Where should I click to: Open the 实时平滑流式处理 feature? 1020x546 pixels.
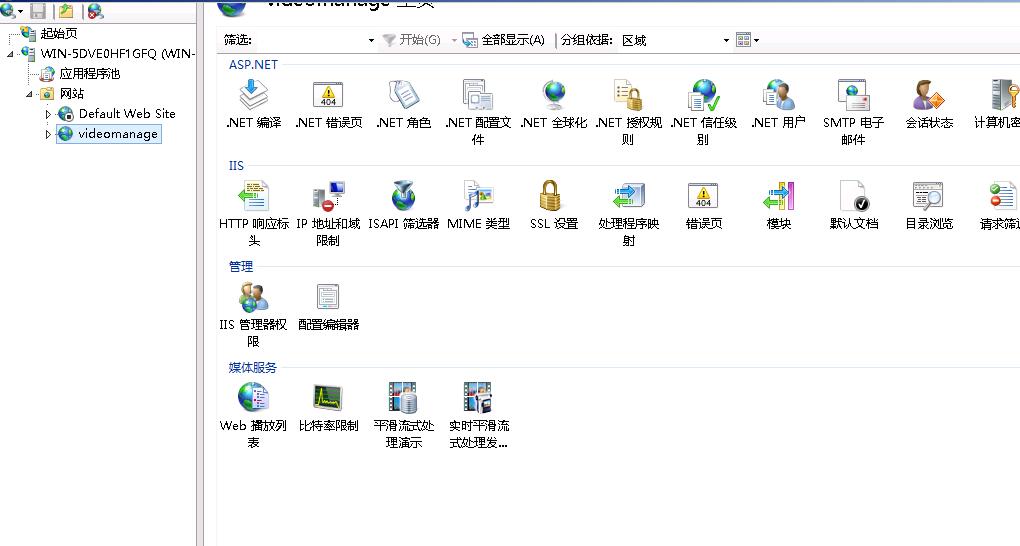[x=478, y=415]
